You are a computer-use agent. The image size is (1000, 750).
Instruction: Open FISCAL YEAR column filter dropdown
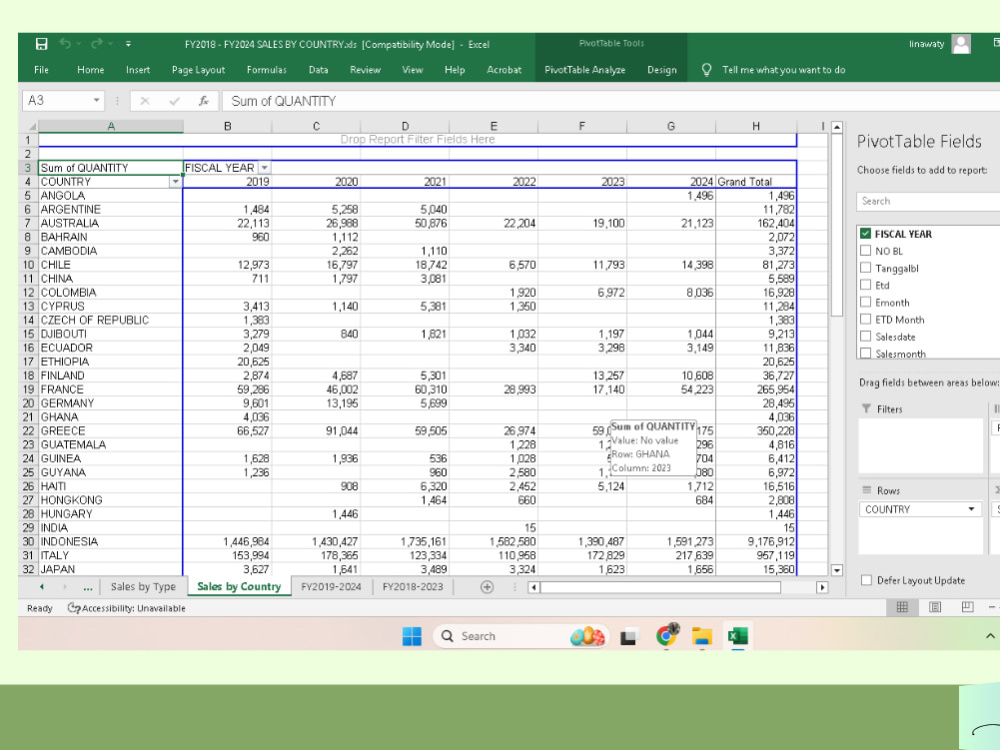tap(264, 168)
